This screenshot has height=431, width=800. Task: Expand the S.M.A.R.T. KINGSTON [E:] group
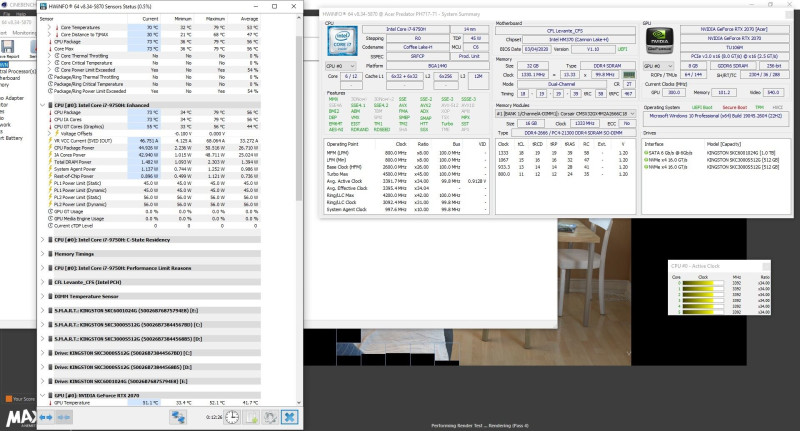click(42, 310)
